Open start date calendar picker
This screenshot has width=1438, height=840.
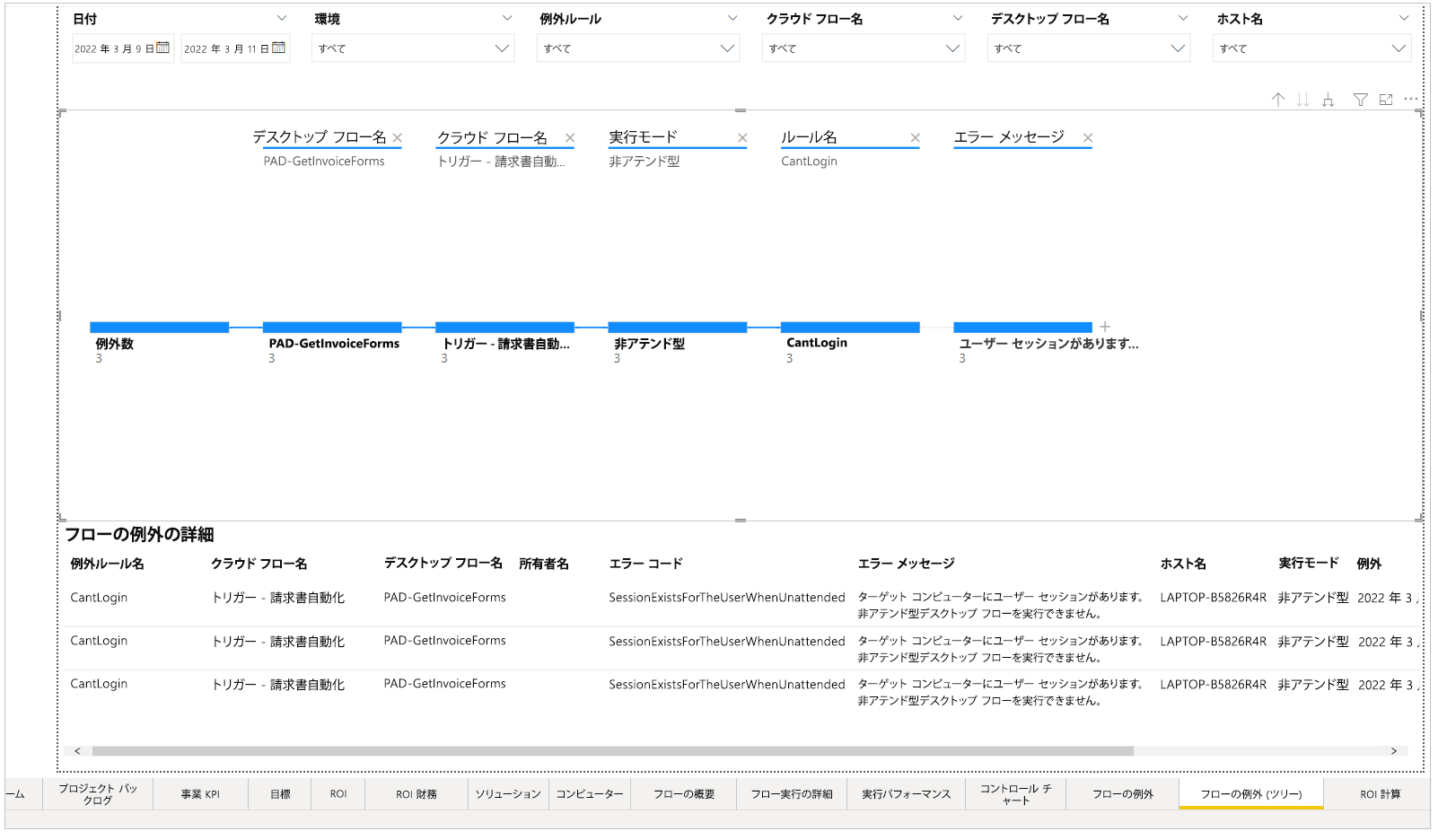click(162, 48)
